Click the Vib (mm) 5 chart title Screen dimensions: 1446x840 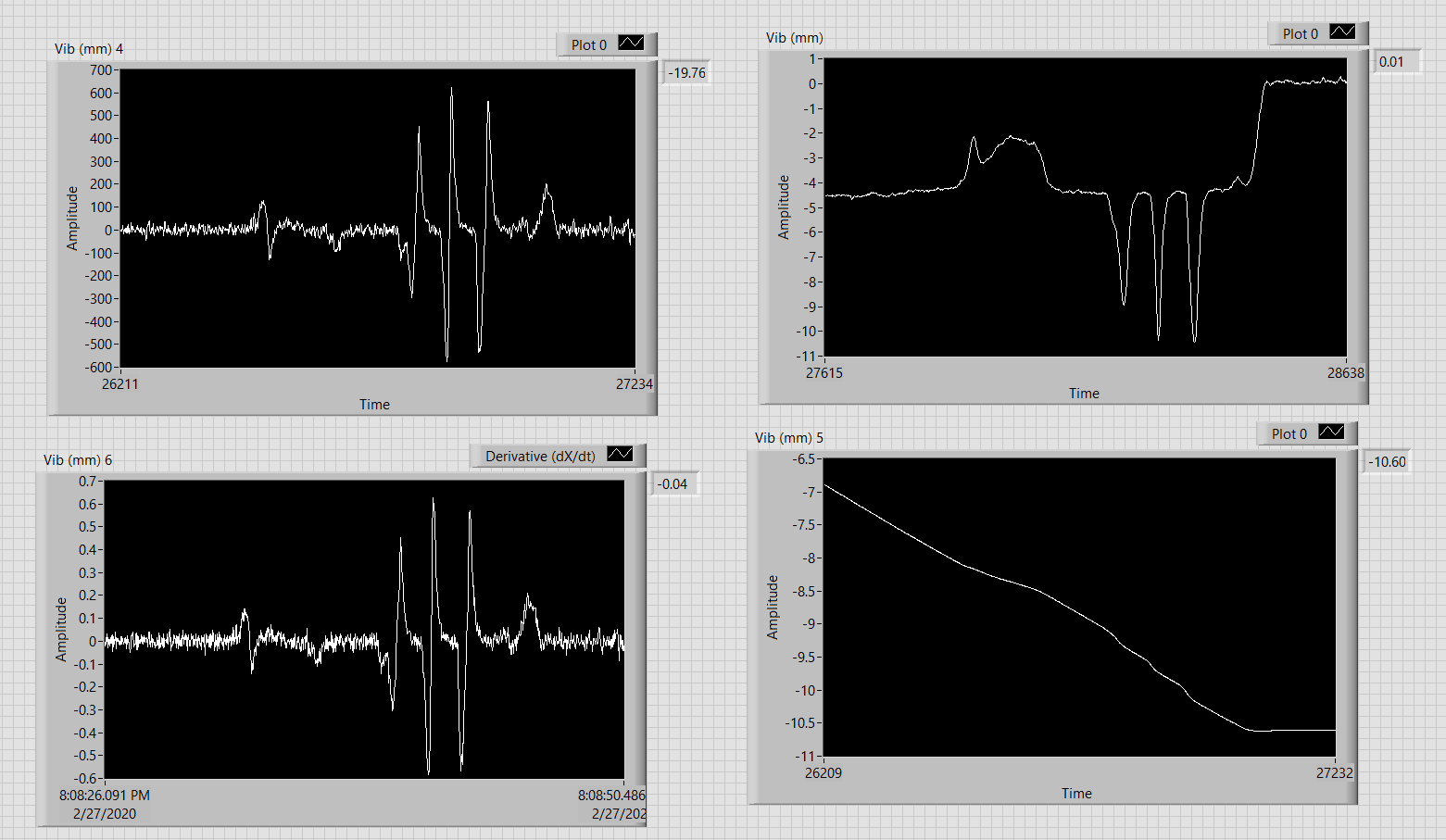pyautogui.click(x=789, y=437)
